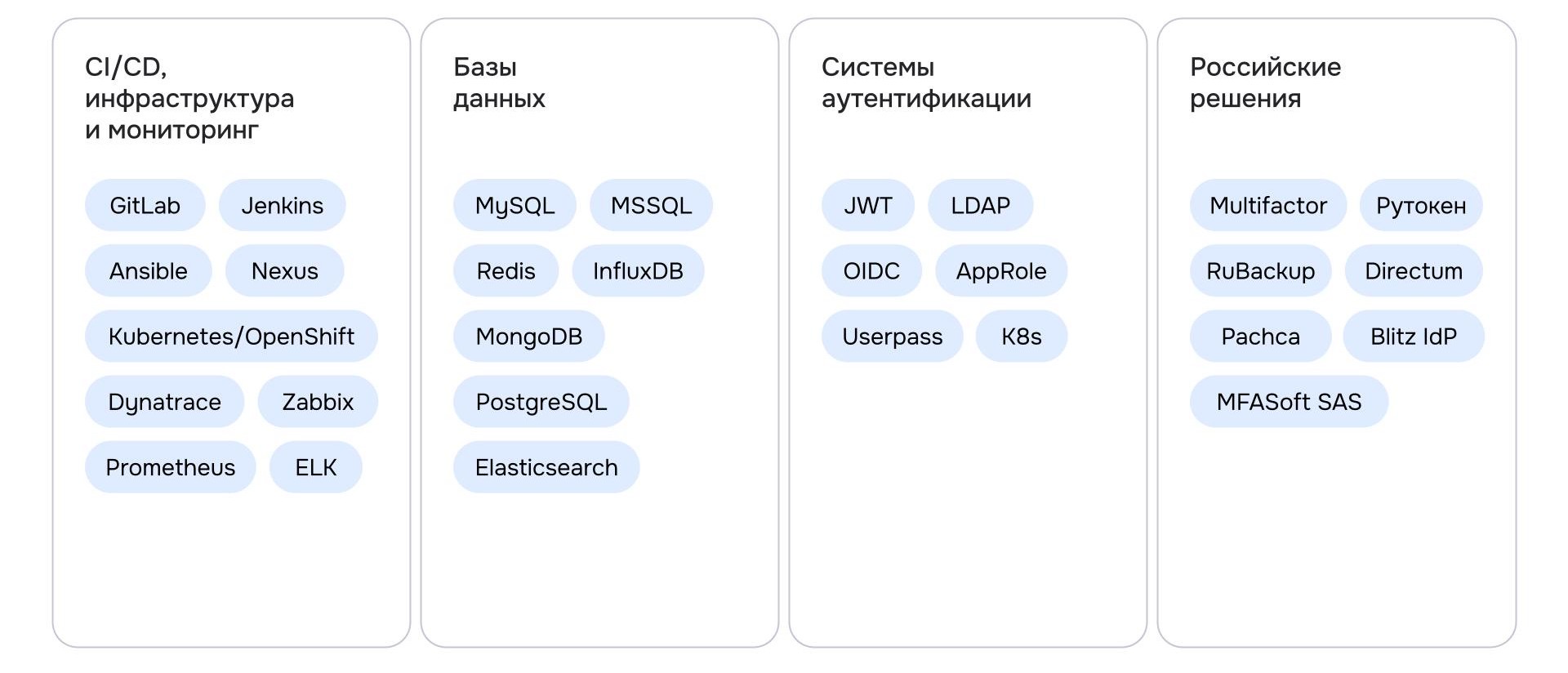Select the MFASoft SAS chip
1568x673 pixels.
(x=1289, y=402)
